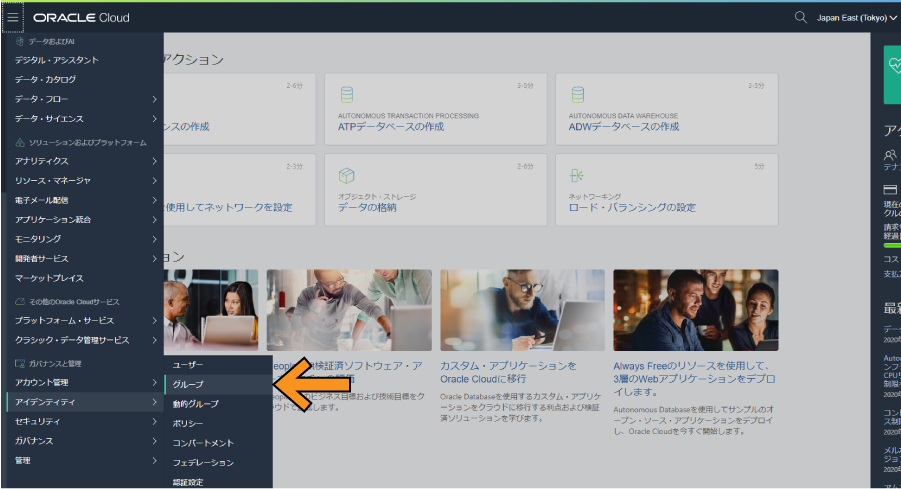The height and width of the screenshot is (489, 901).
Task: Expand the データ・サイエンス submenu chevron
Action: point(154,118)
